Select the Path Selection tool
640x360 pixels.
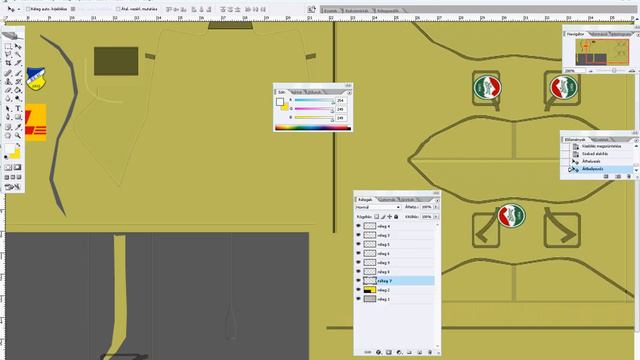(8, 109)
